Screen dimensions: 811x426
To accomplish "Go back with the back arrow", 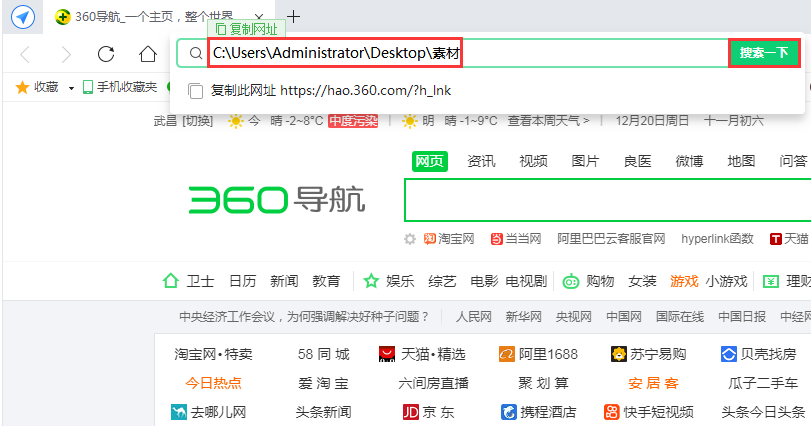I will pyautogui.click(x=25, y=54).
